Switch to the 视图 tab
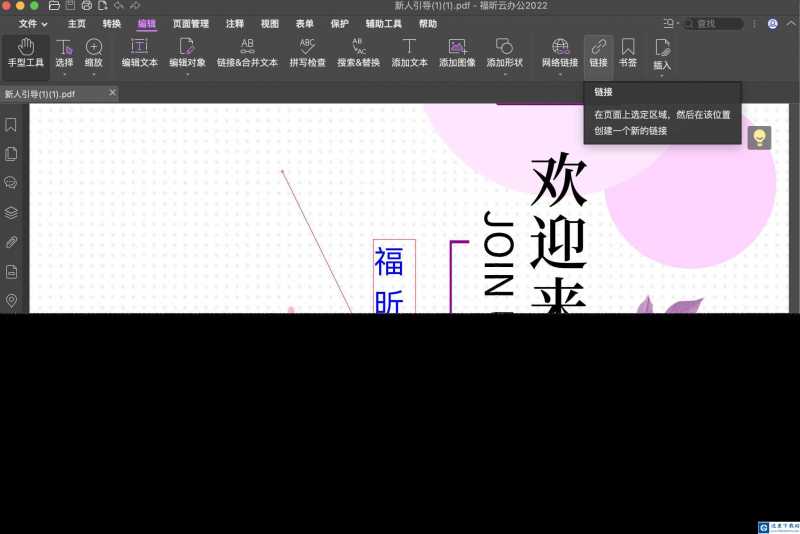This screenshot has height=534, width=800. coord(269,23)
